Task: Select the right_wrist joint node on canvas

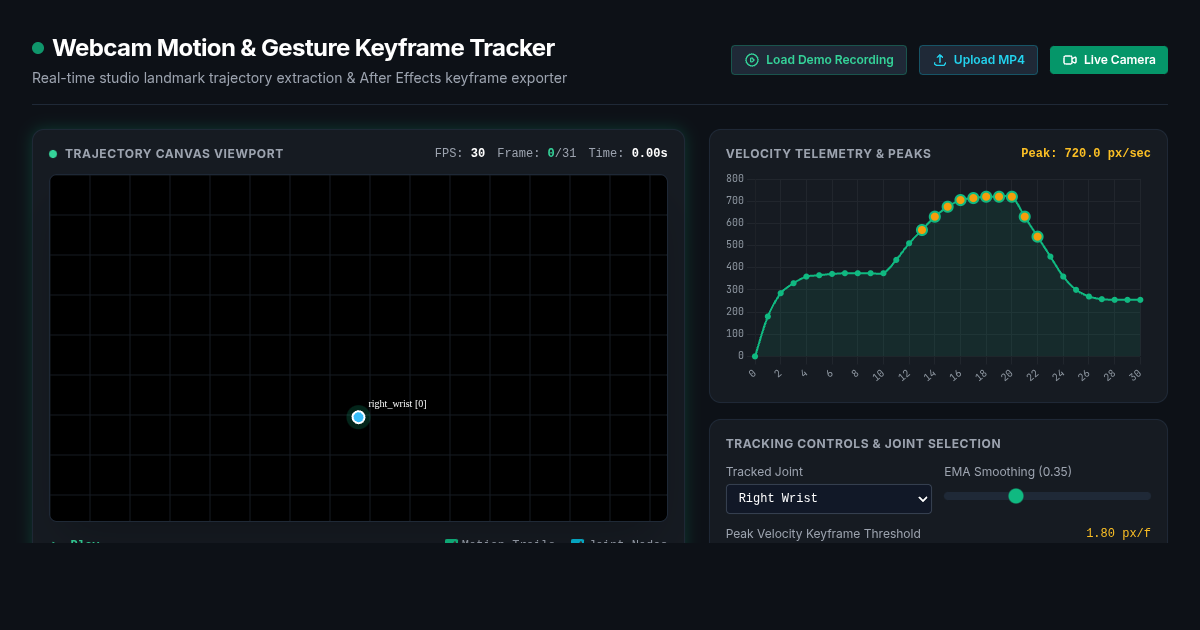Action: click(358, 417)
